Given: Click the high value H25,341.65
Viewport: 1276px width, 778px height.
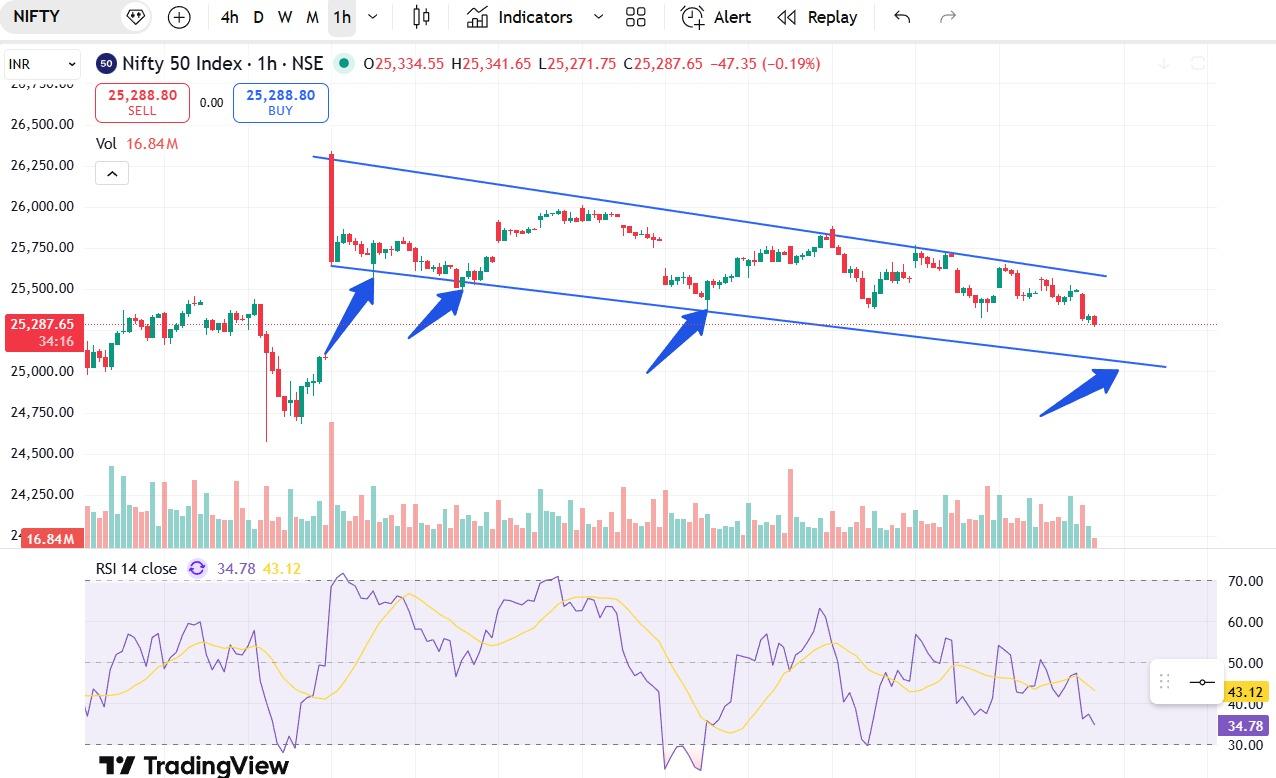Looking at the screenshot, I should point(491,64).
